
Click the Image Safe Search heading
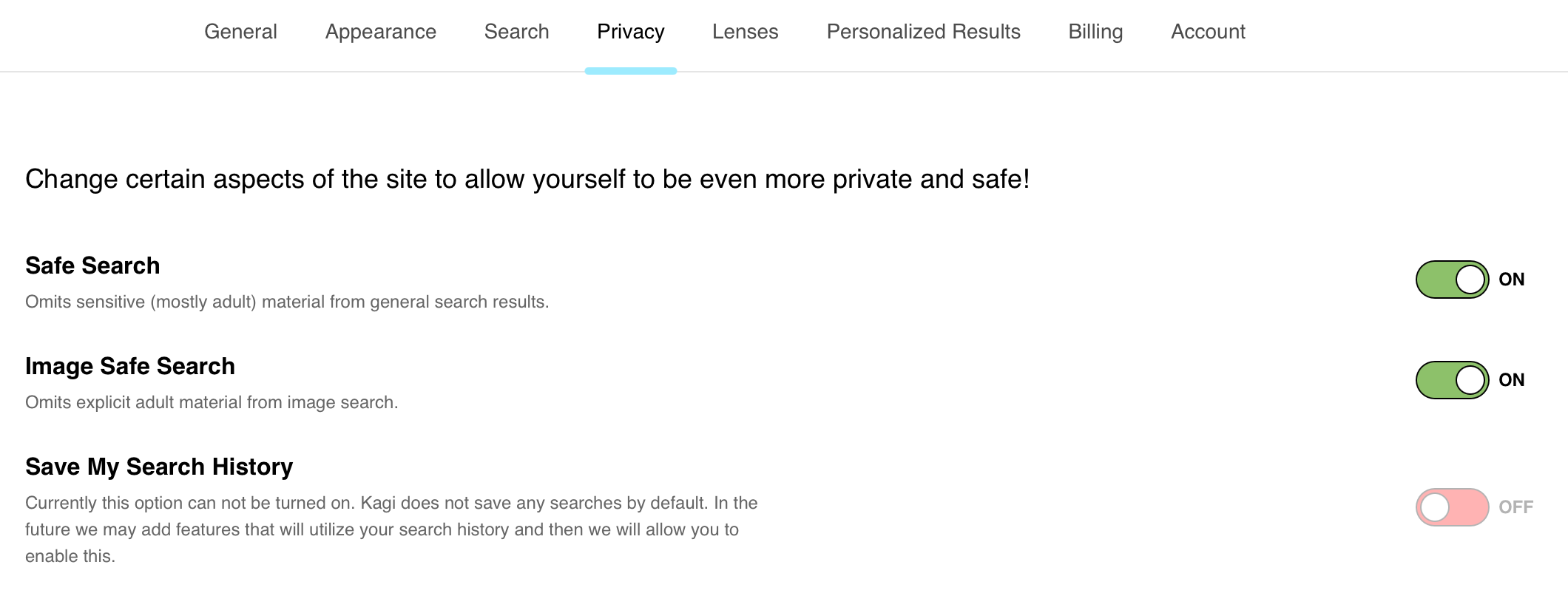pyautogui.click(x=130, y=365)
